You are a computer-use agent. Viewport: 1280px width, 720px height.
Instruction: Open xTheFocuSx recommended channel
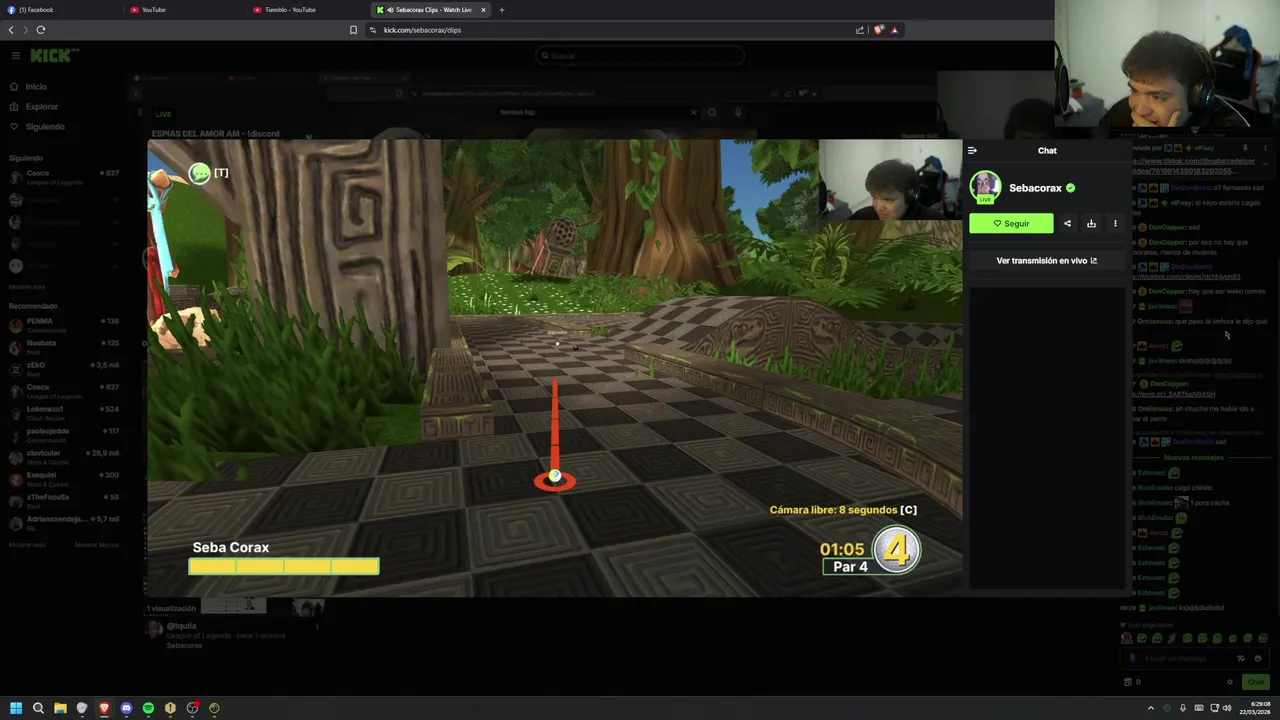(x=64, y=501)
